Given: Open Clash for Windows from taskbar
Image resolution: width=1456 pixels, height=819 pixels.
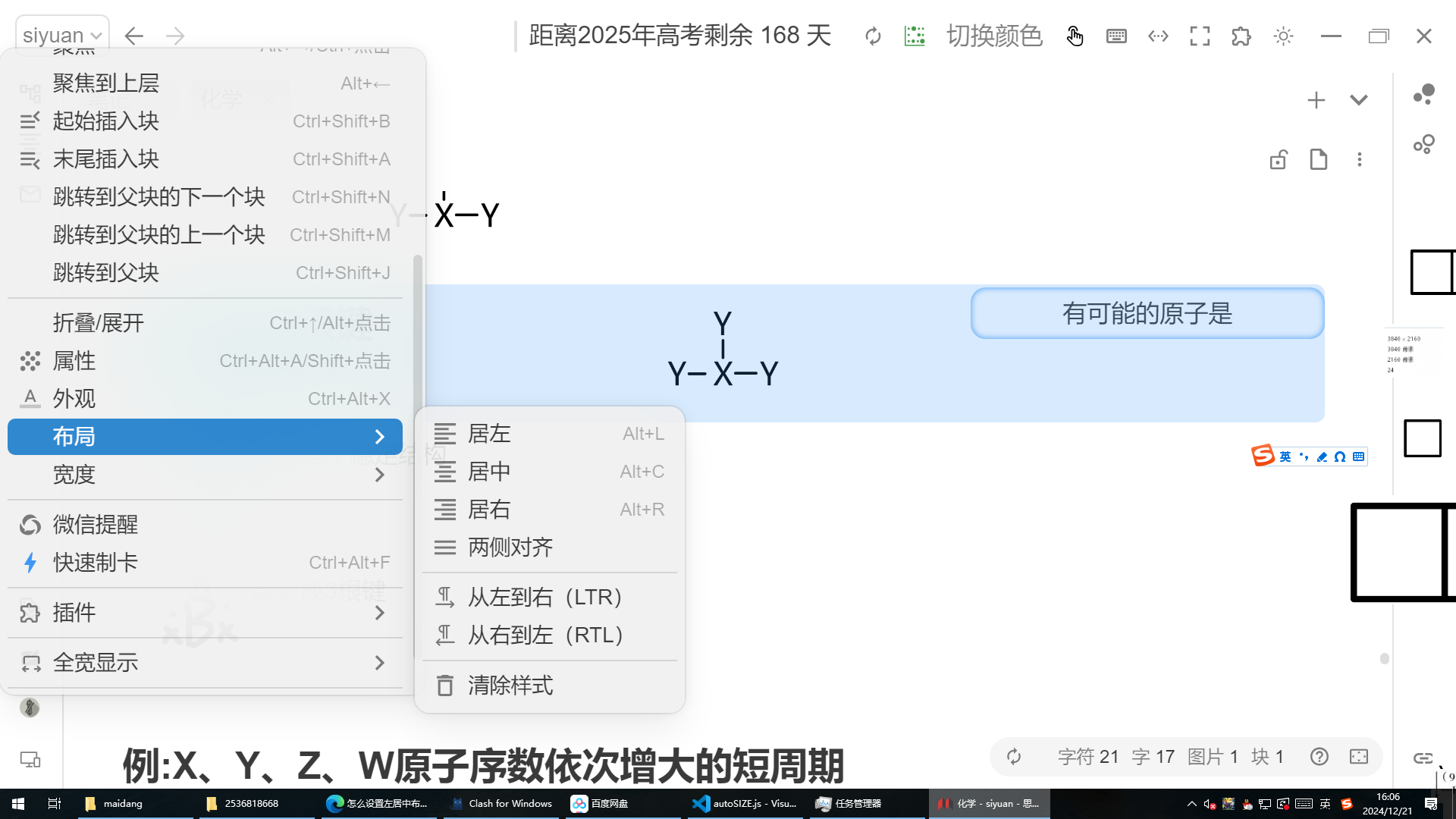Looking at the screenshot, I should coord(500,803).
